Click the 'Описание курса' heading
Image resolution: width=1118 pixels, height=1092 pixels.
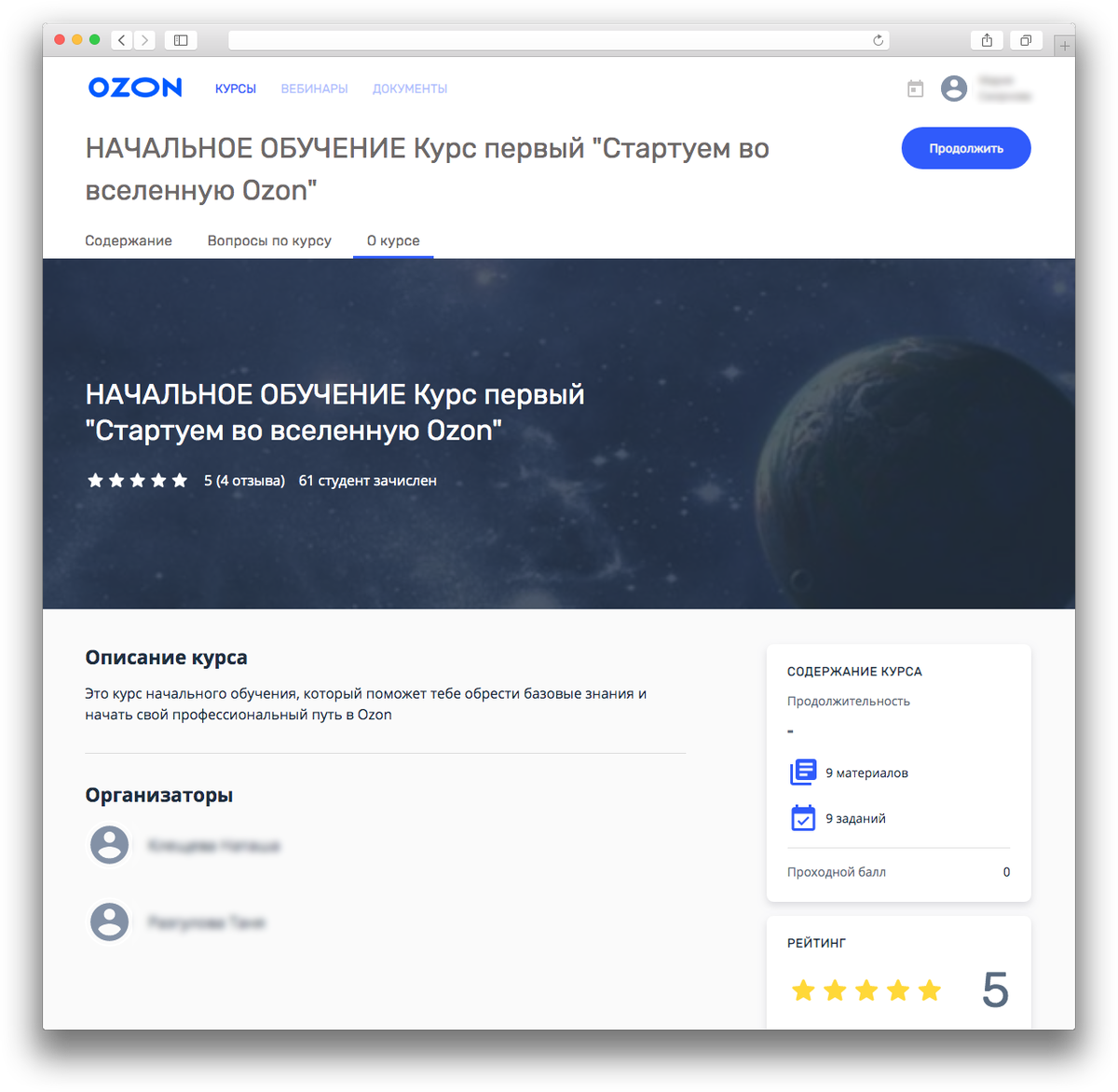167,658
